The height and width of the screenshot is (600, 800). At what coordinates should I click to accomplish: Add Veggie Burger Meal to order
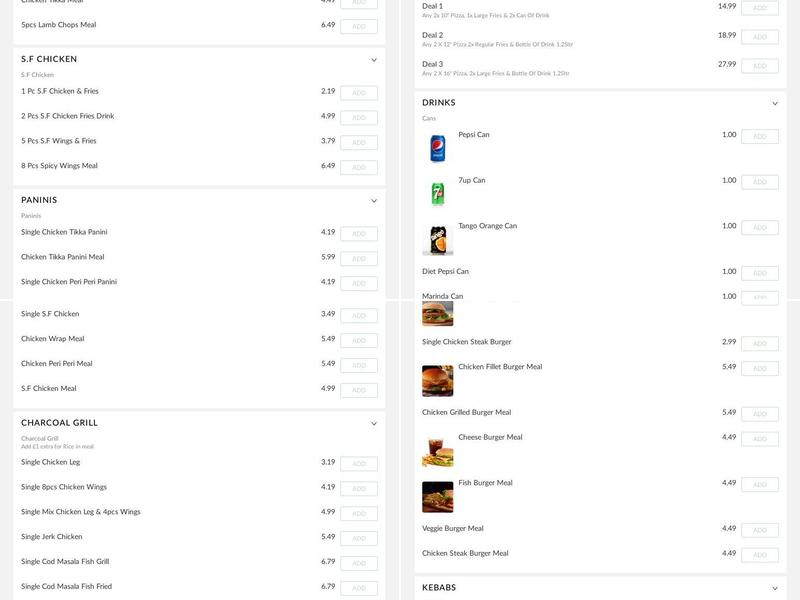point(760,530)
